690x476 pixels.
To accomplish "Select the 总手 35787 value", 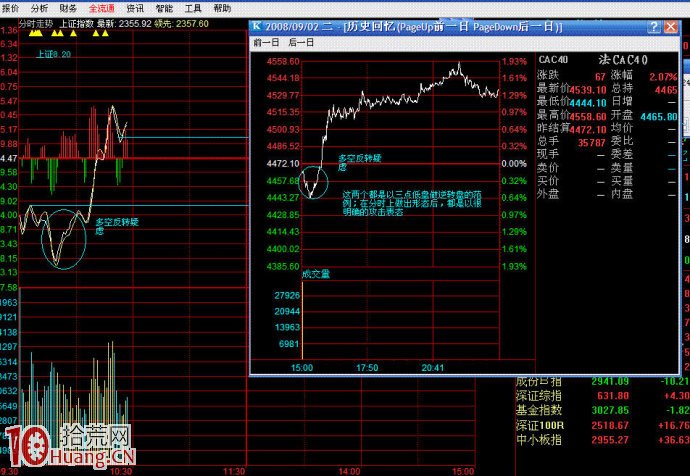I will coord(592,143).
